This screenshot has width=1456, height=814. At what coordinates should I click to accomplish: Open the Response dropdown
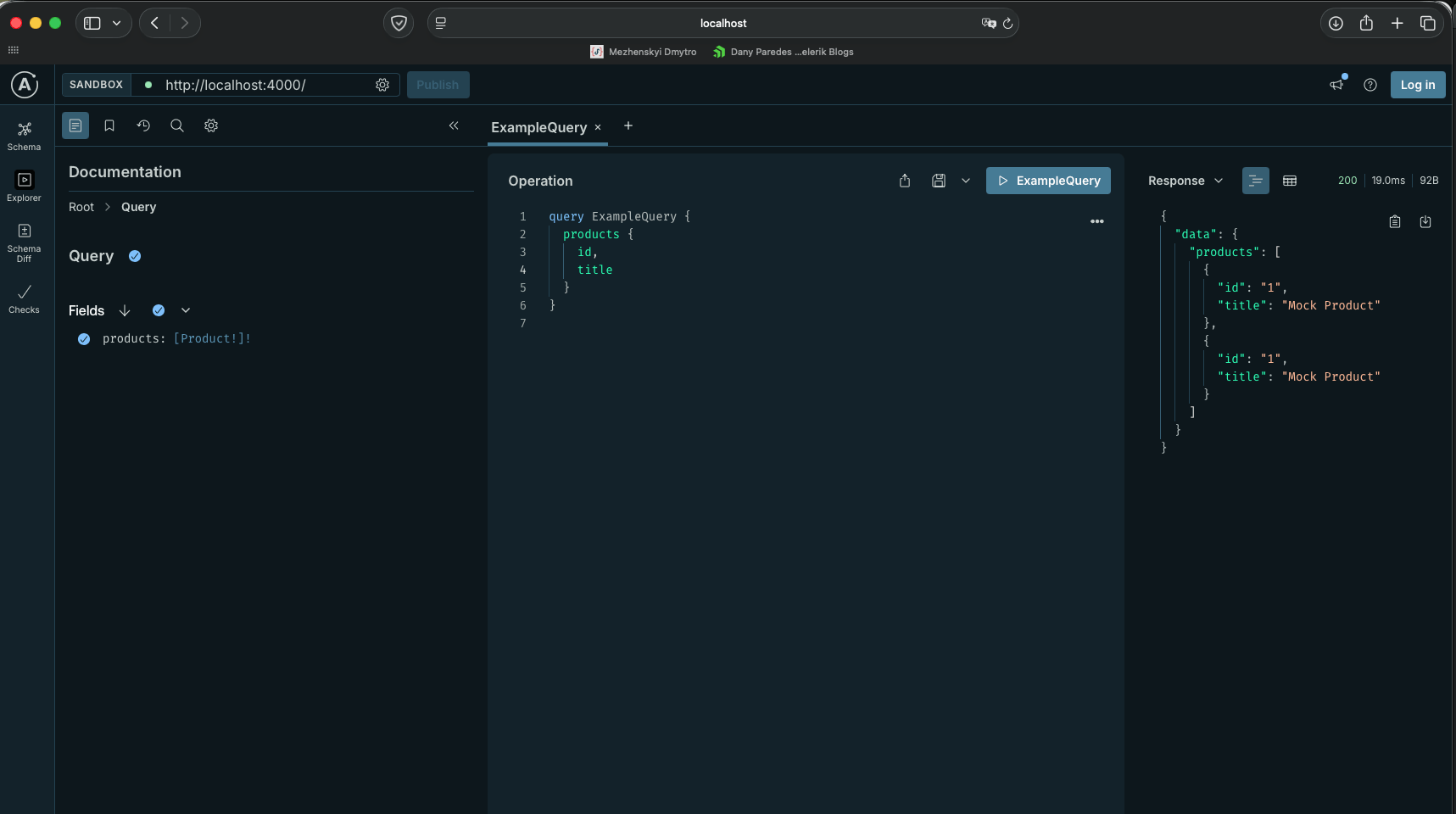pos(1219,181)
